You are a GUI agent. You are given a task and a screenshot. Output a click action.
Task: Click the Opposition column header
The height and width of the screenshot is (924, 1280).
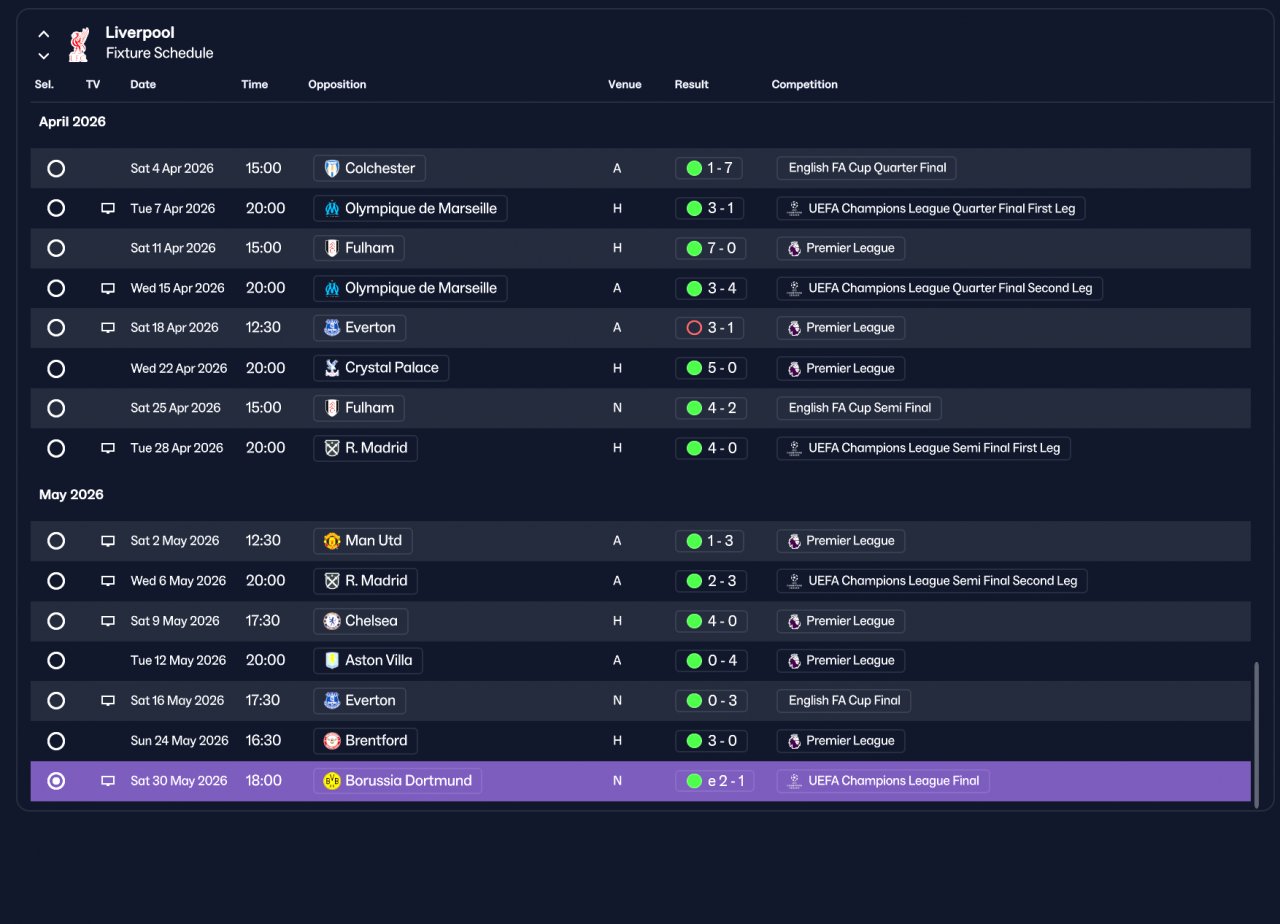337,85
